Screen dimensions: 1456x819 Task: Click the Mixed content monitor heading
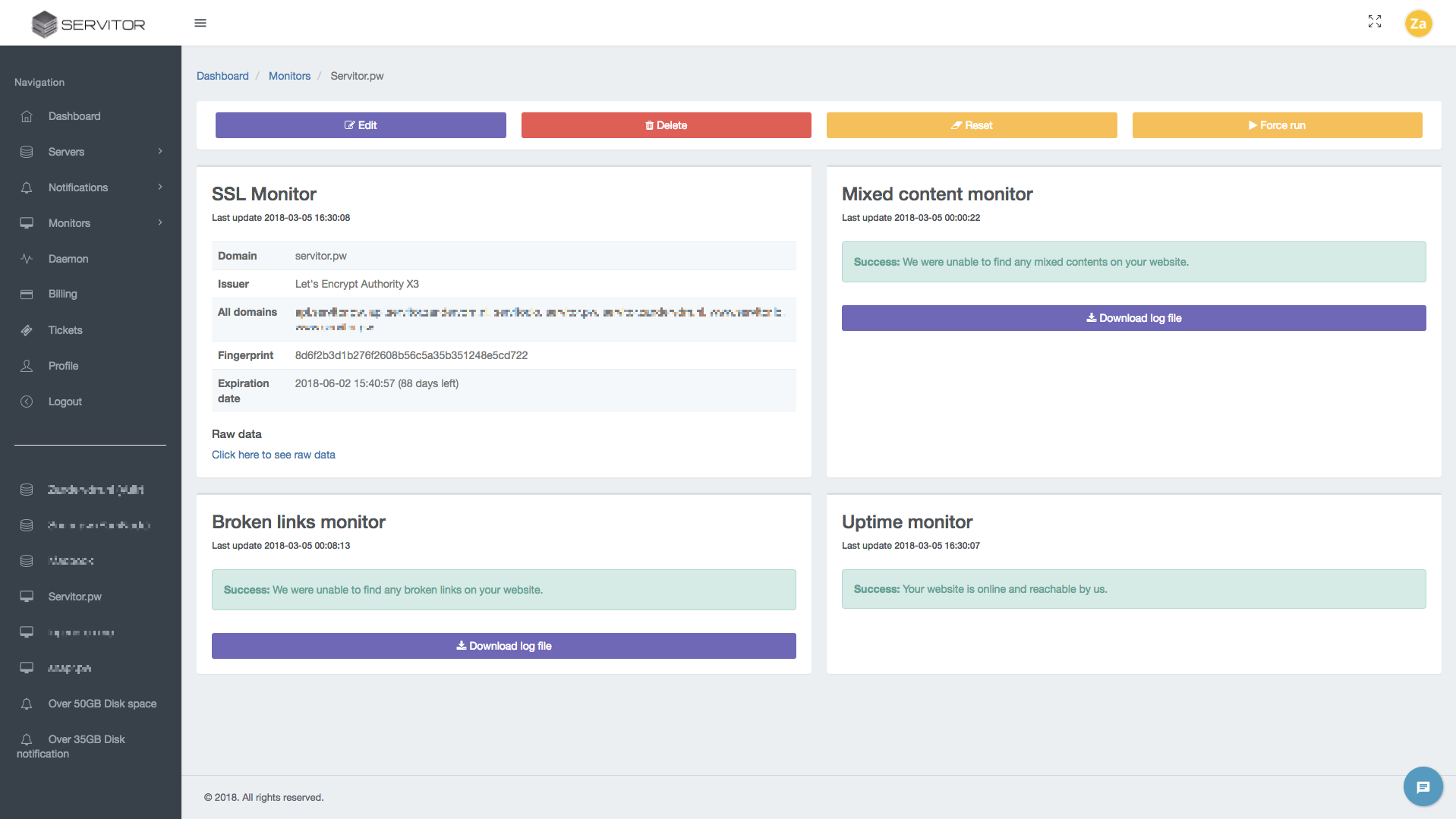coord(937,194)
